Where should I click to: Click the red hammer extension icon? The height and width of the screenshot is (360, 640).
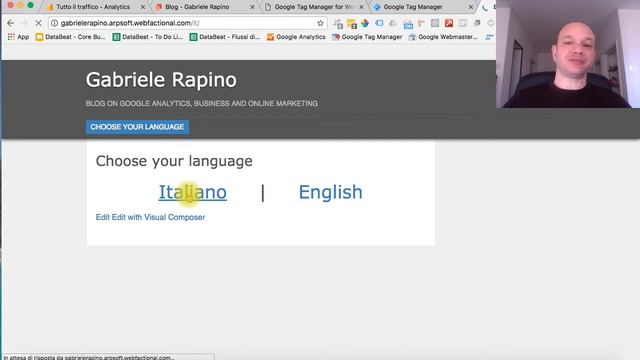[449, 23]
